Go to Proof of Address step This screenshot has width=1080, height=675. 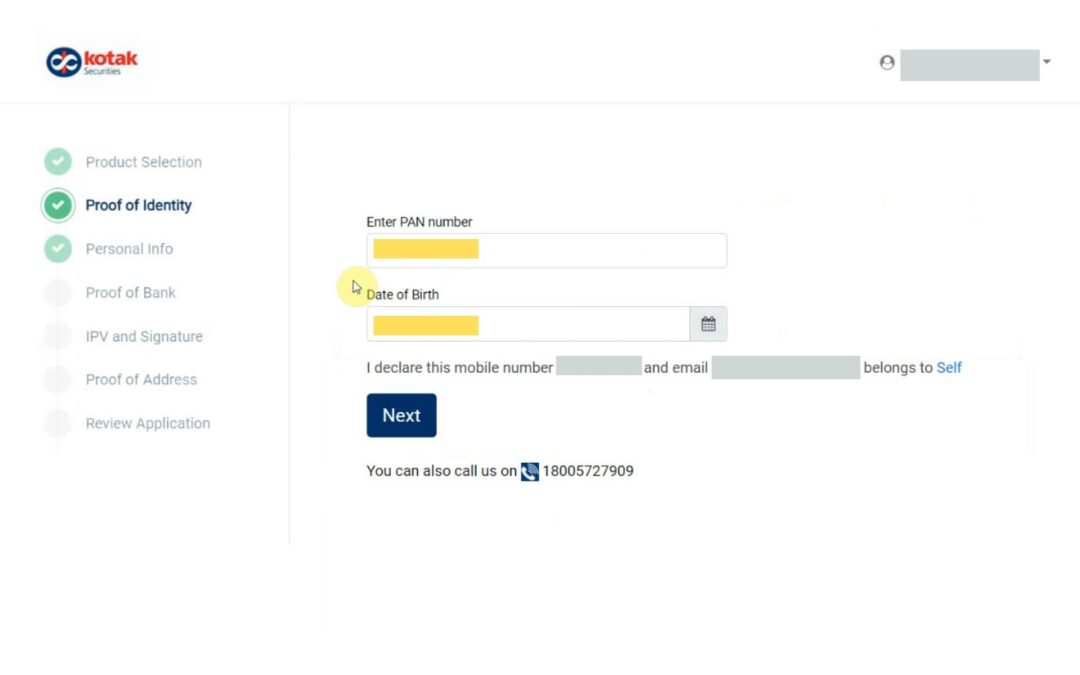141,380
